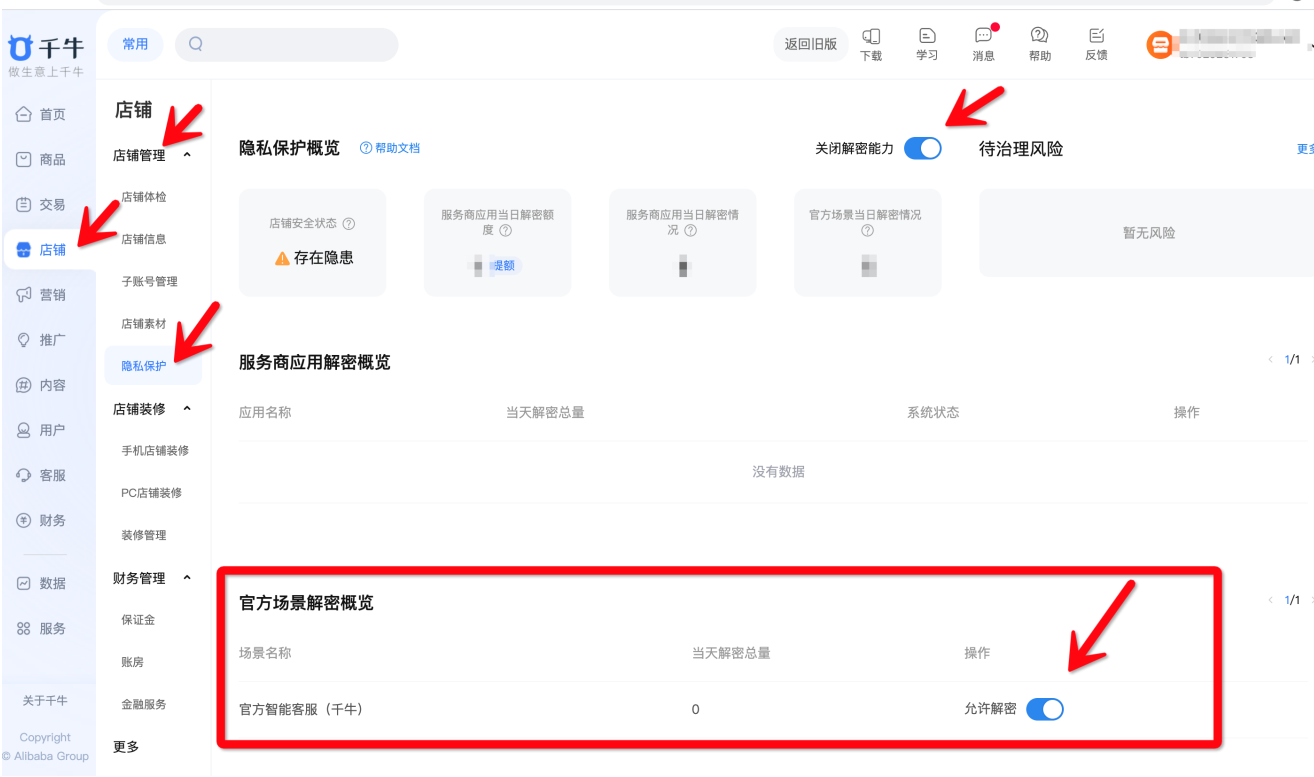Toggle 允许解密 for 官方智能客服

(x=1045, y=709)
